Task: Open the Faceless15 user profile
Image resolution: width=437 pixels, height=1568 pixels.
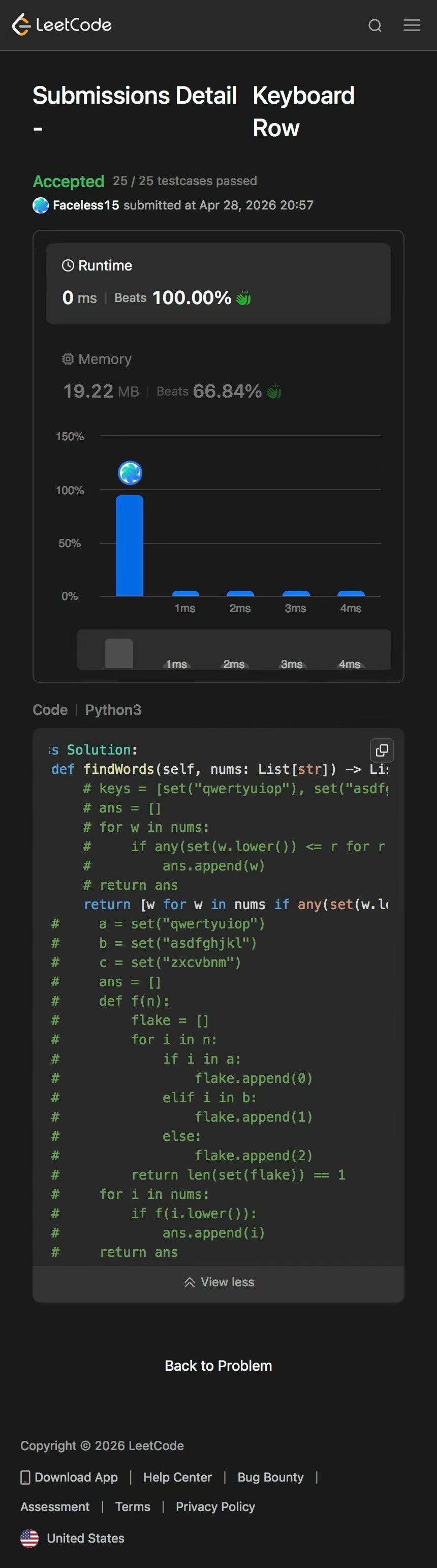Action: click(x=86, y=205)
